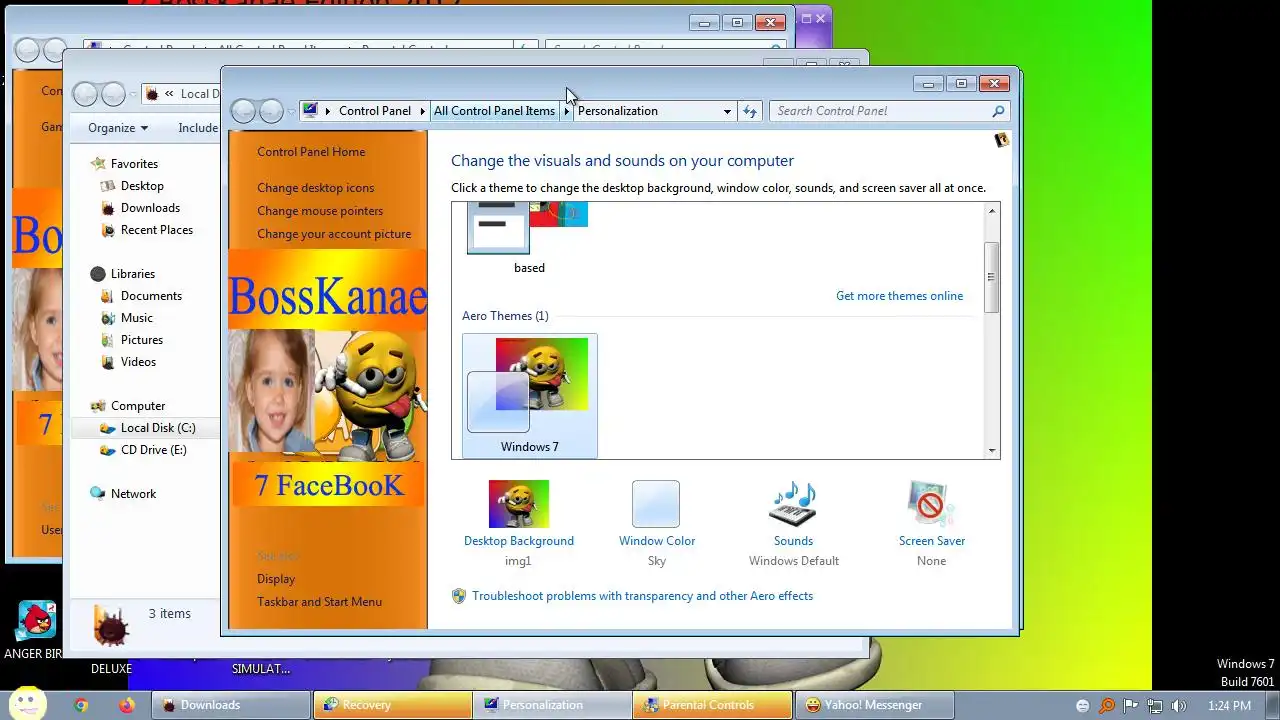Click the Forward button in Personalization window
The image size is (1280, 720).
click(x=271, y=111)
